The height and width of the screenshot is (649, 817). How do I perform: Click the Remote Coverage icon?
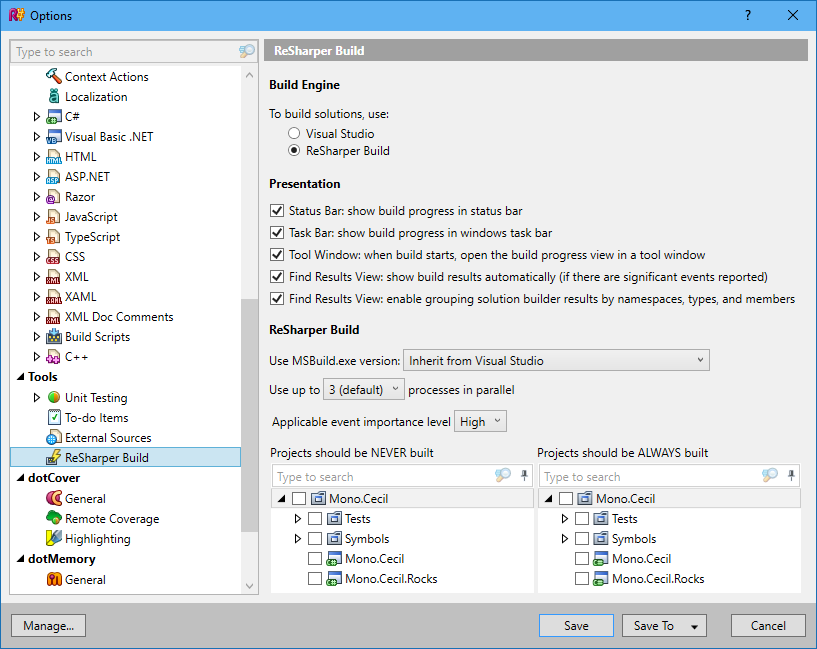[x=54, y=518]
